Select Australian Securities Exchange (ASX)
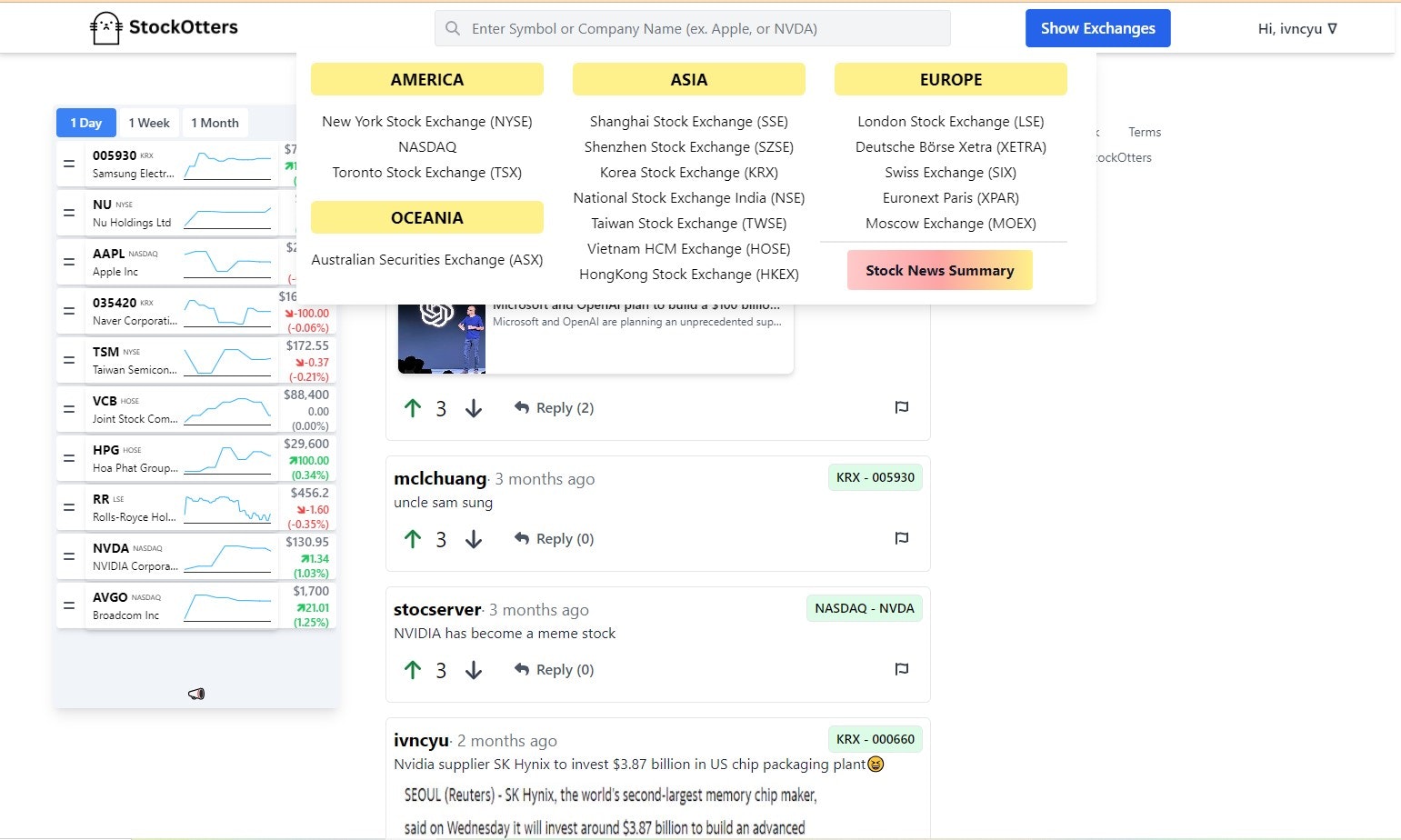 (427, 260)
